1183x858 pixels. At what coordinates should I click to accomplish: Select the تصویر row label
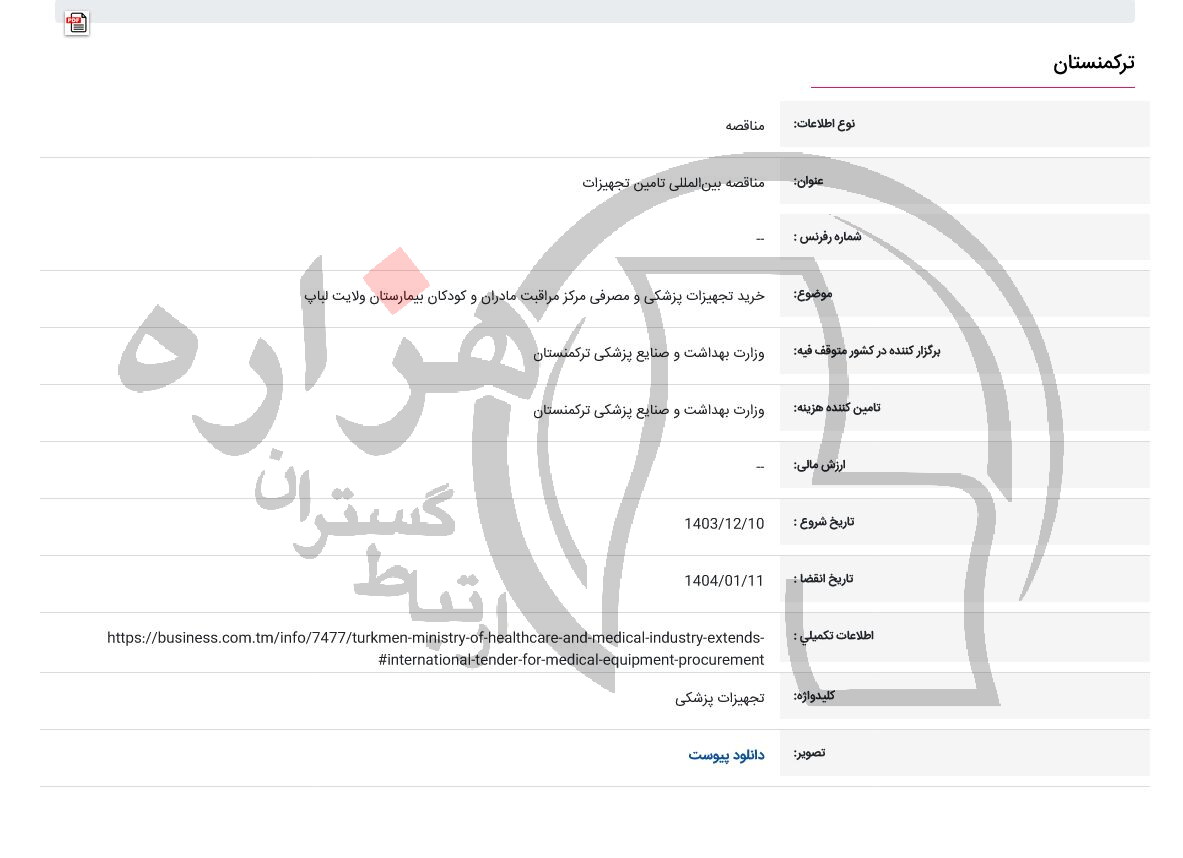click(x=809, y=753)
